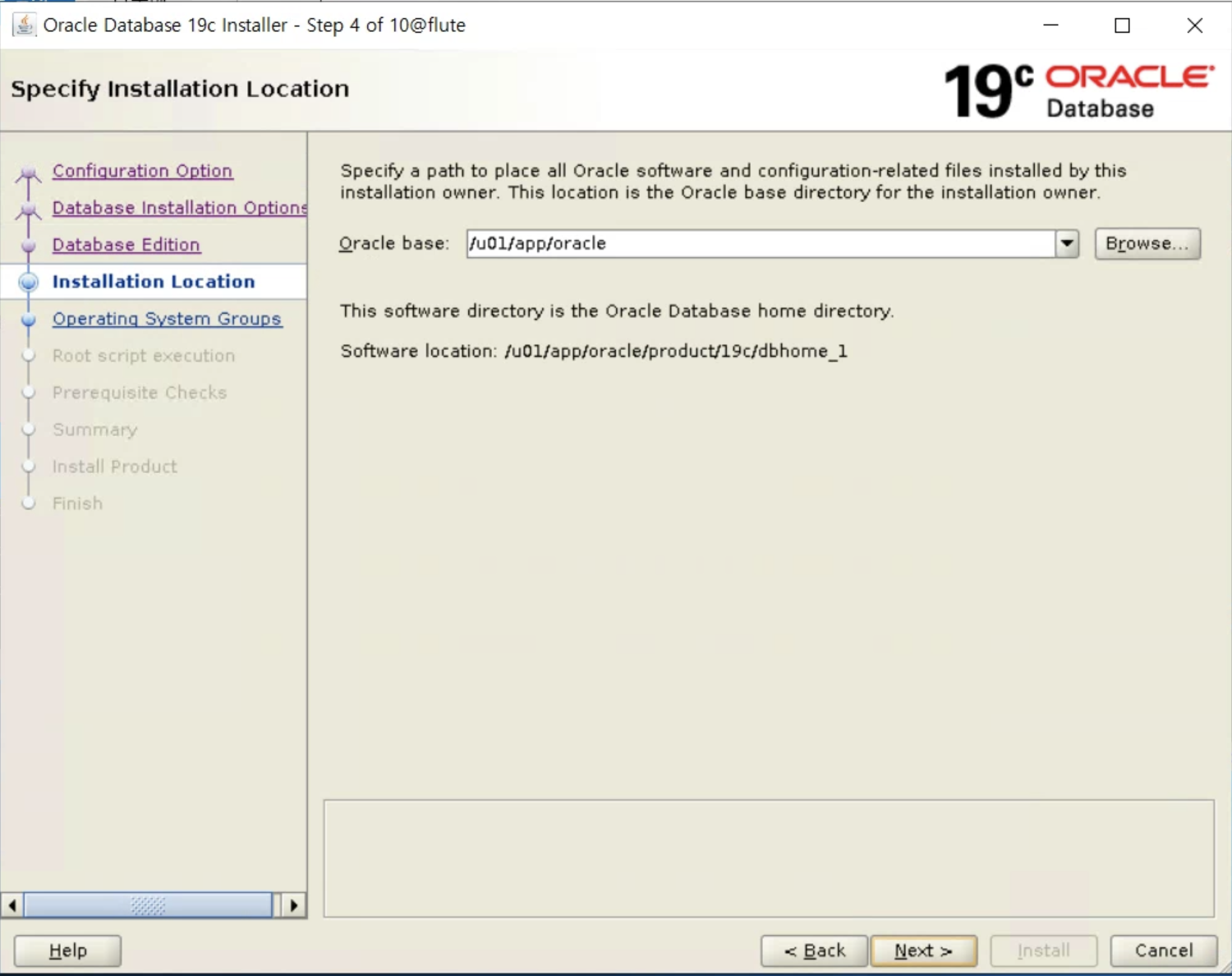1232x976 pixels.
Task: Select Installation Location step
Action: [154, 282]
